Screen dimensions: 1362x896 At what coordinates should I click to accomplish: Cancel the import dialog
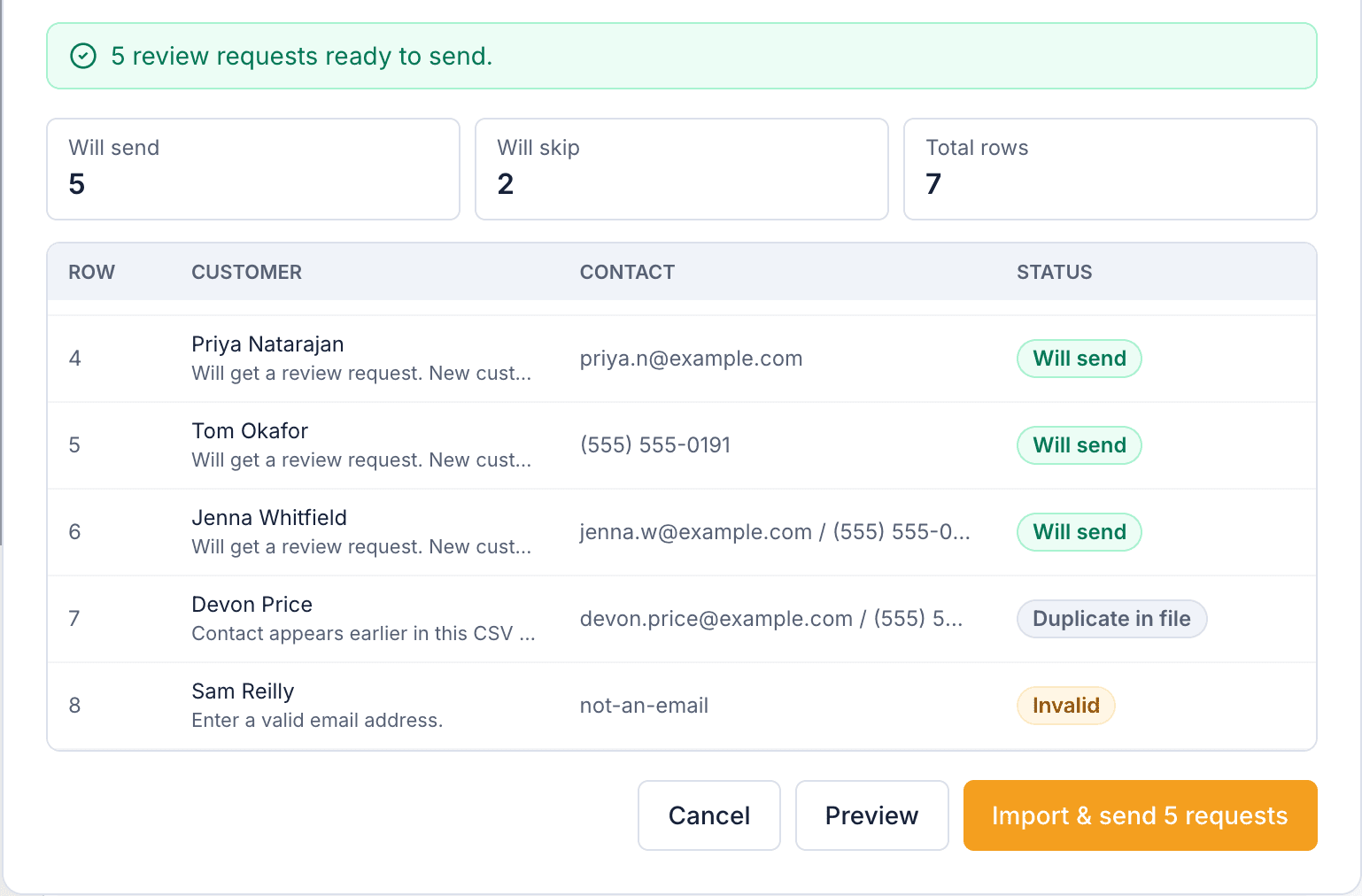click(708, 815)
